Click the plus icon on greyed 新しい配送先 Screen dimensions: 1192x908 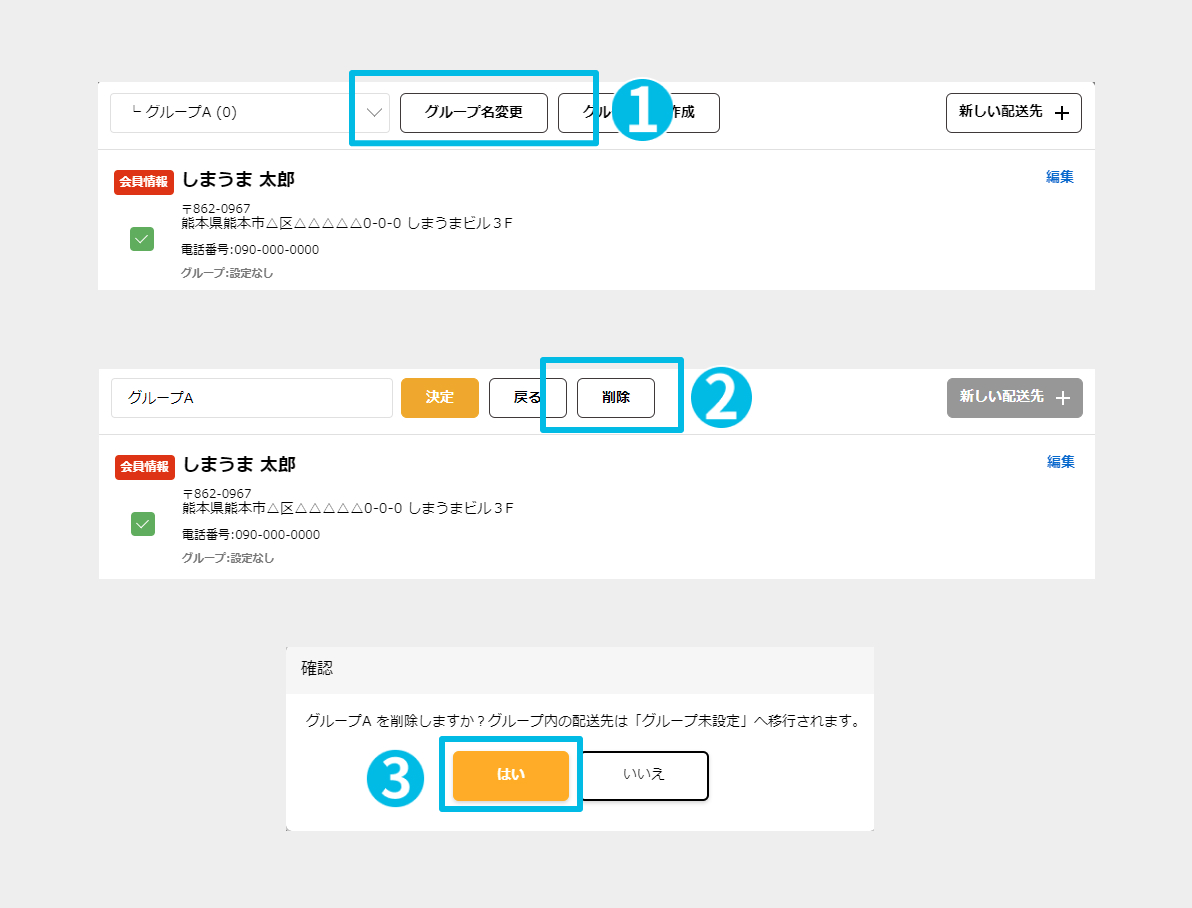(x=1063, y=398)
